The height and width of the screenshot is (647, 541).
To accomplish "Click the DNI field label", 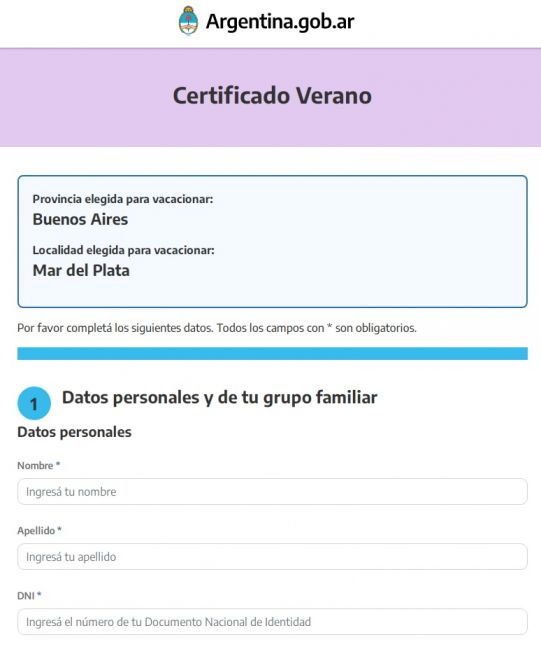I will (x=26, y=595).
